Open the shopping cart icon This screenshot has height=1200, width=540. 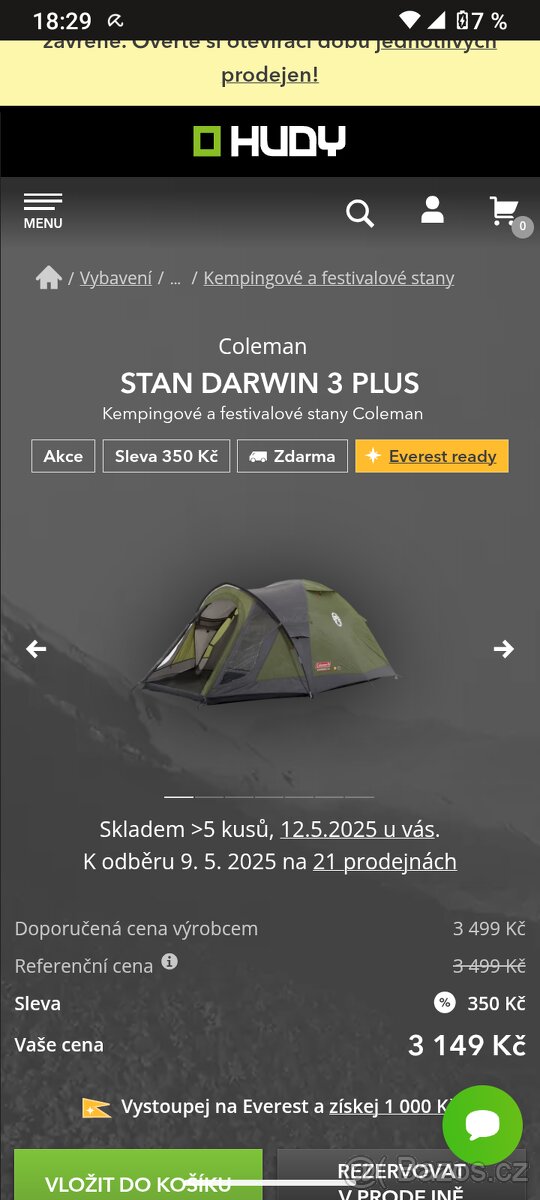click(x=505, y=211)
